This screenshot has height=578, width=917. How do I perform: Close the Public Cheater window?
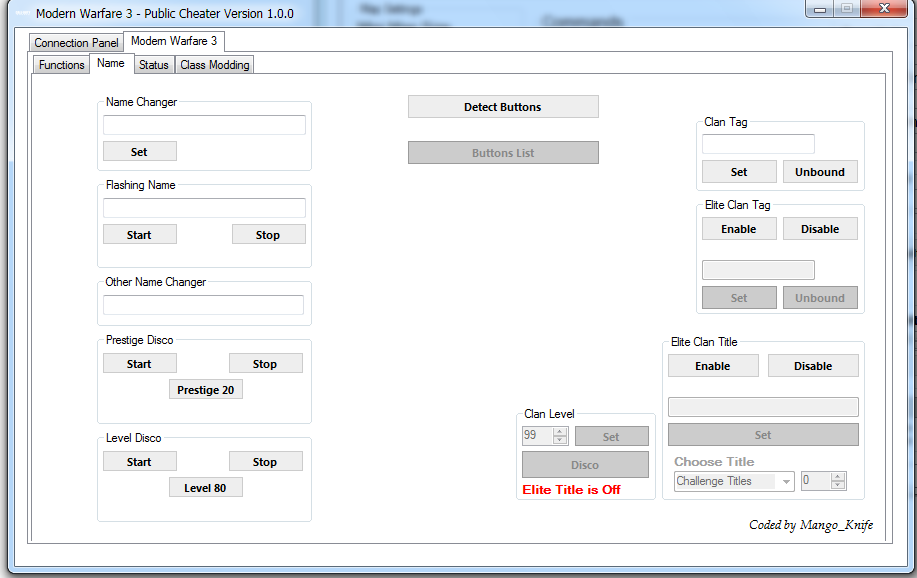point(884,8)
